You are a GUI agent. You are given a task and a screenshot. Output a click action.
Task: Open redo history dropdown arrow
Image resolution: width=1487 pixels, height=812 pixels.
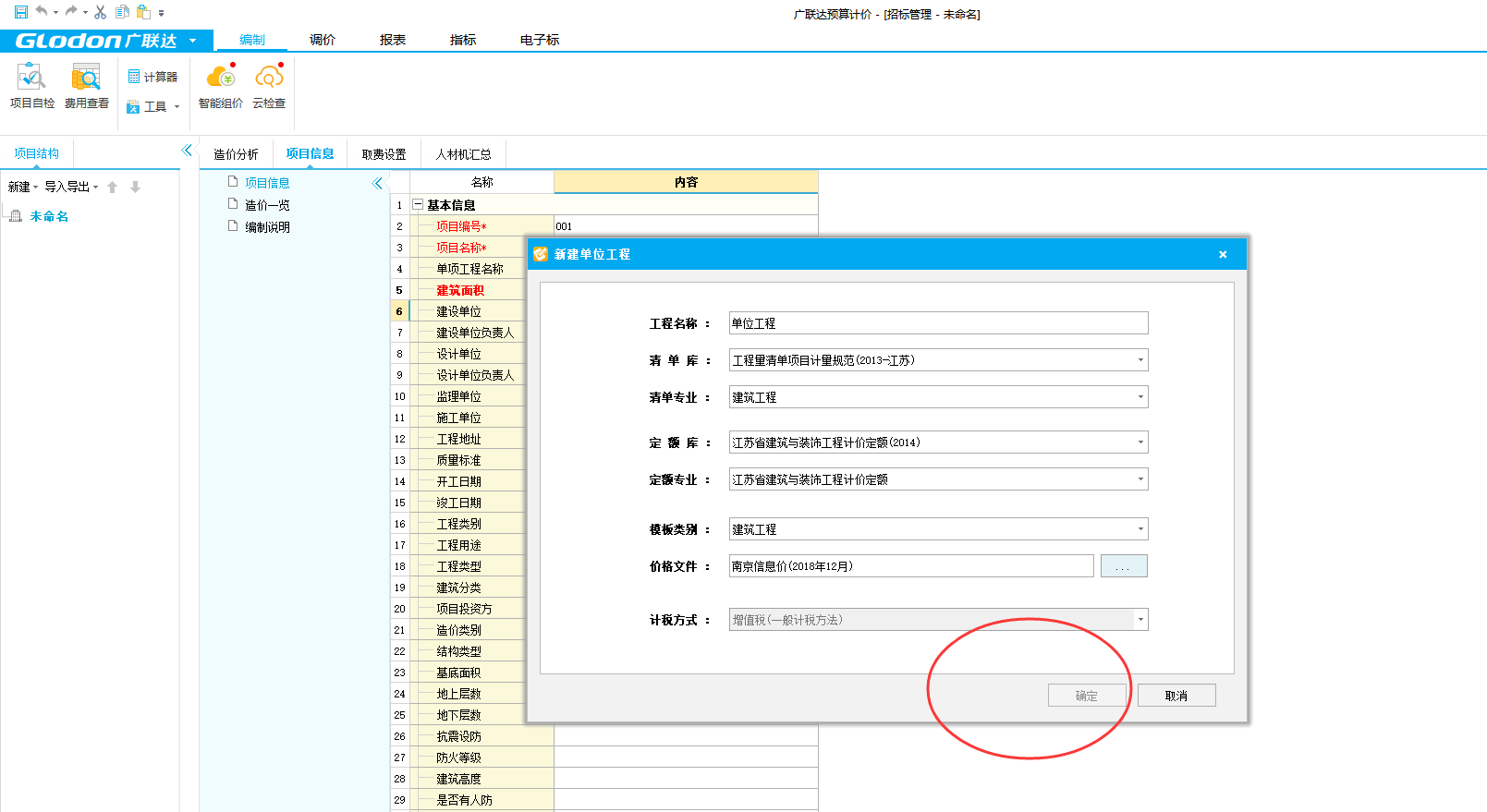point(85,13)
